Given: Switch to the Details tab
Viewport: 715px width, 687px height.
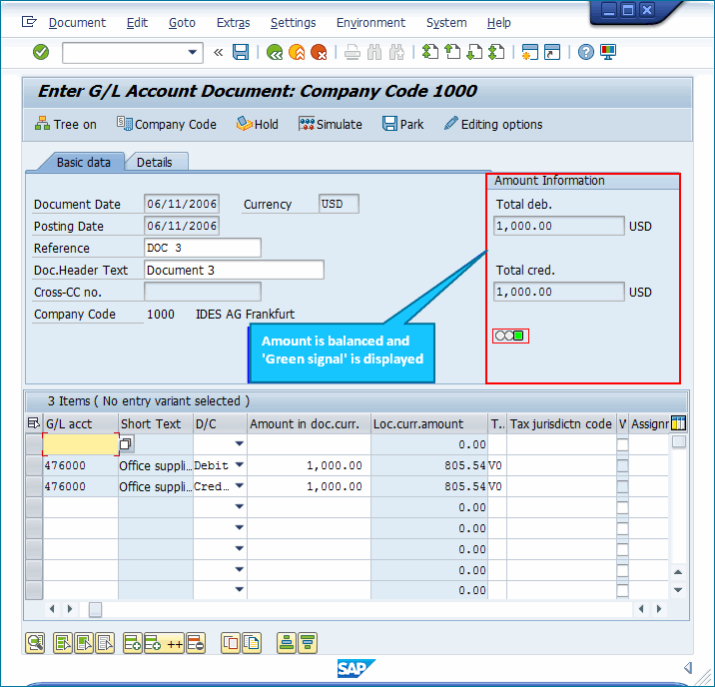Looking at the screenshot, I should 154,162.
